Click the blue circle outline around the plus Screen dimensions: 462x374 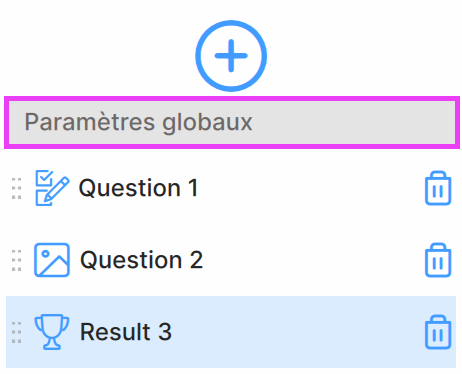(x=231, y=23)
